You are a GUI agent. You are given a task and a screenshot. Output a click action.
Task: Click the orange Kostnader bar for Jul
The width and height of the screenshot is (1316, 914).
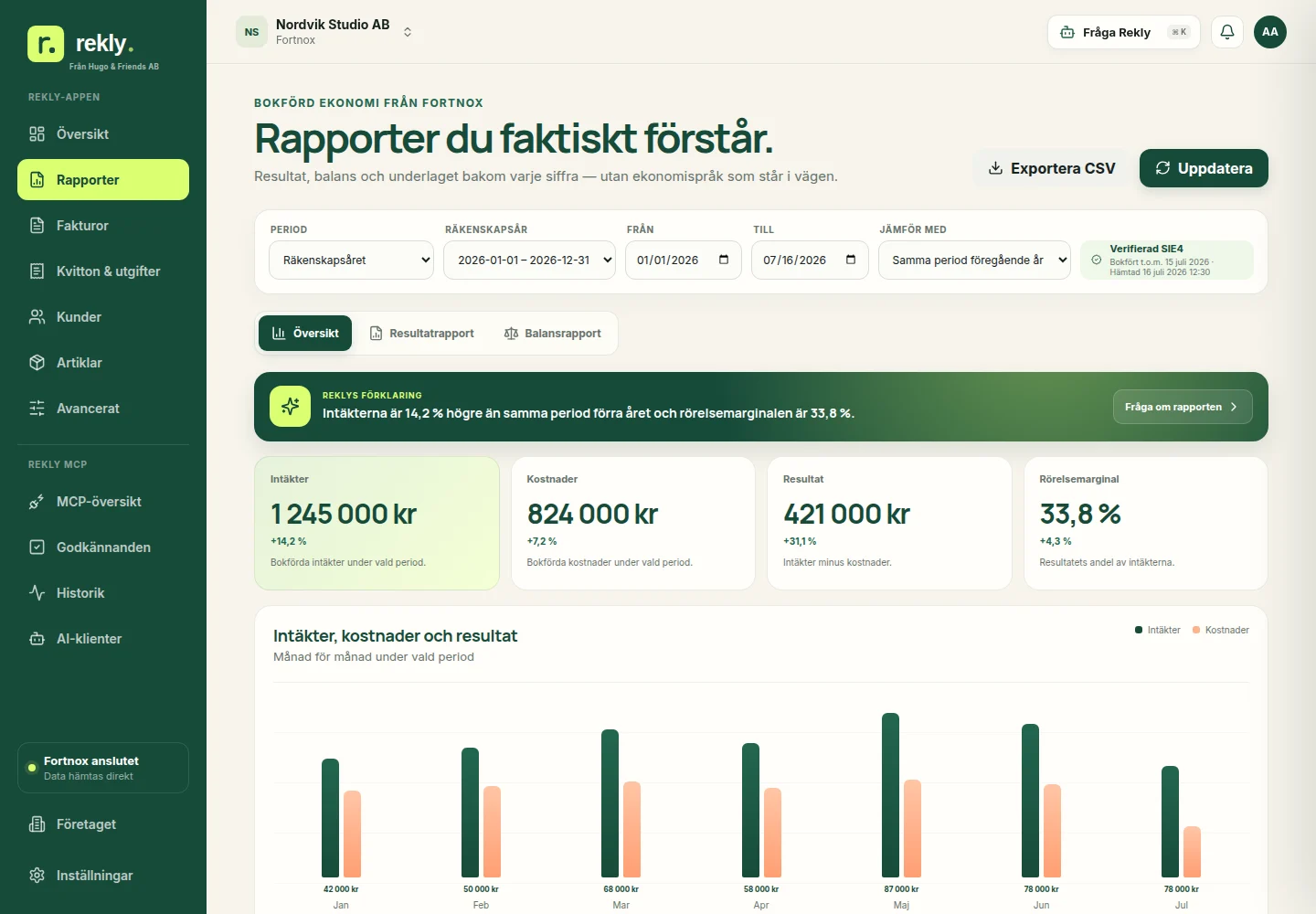(x=1192, y=852)
